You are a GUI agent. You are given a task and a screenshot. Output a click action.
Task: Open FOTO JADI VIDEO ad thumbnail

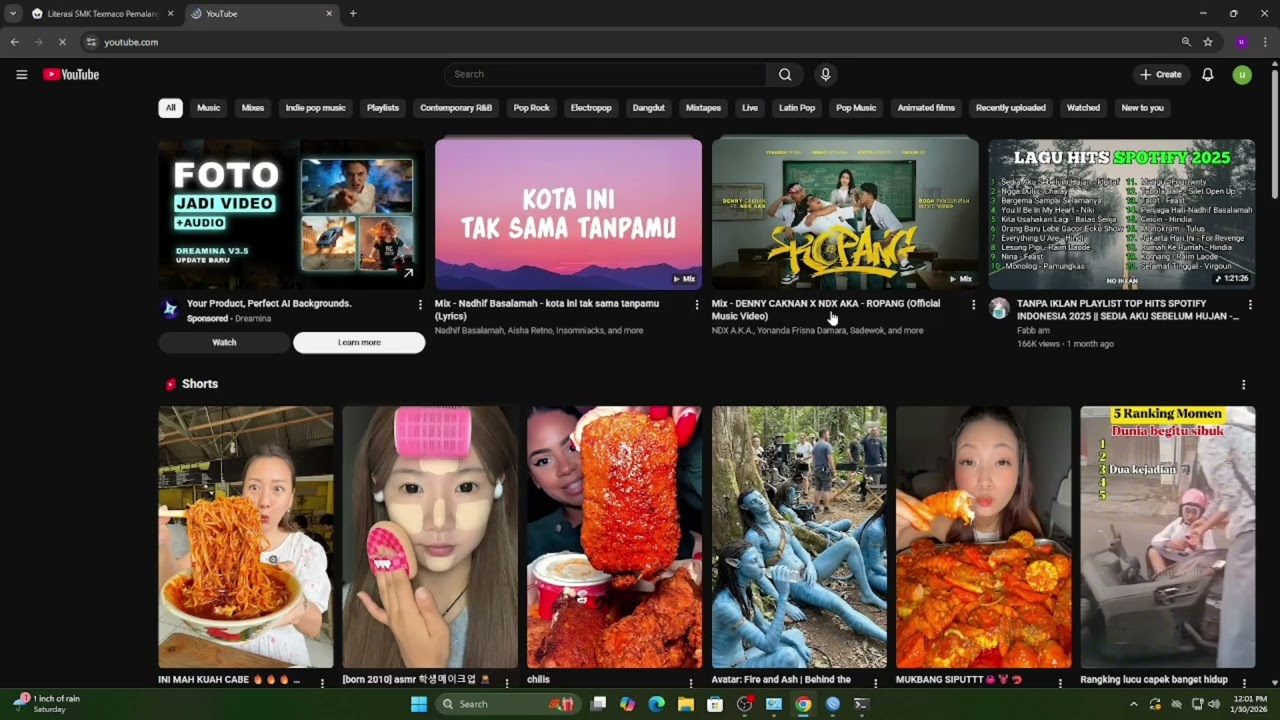pos(292,214)
